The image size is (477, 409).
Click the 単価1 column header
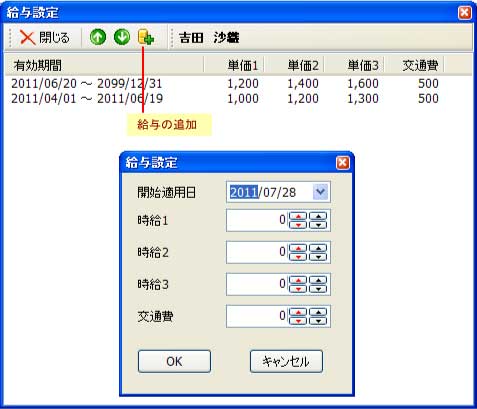[234, 65]
